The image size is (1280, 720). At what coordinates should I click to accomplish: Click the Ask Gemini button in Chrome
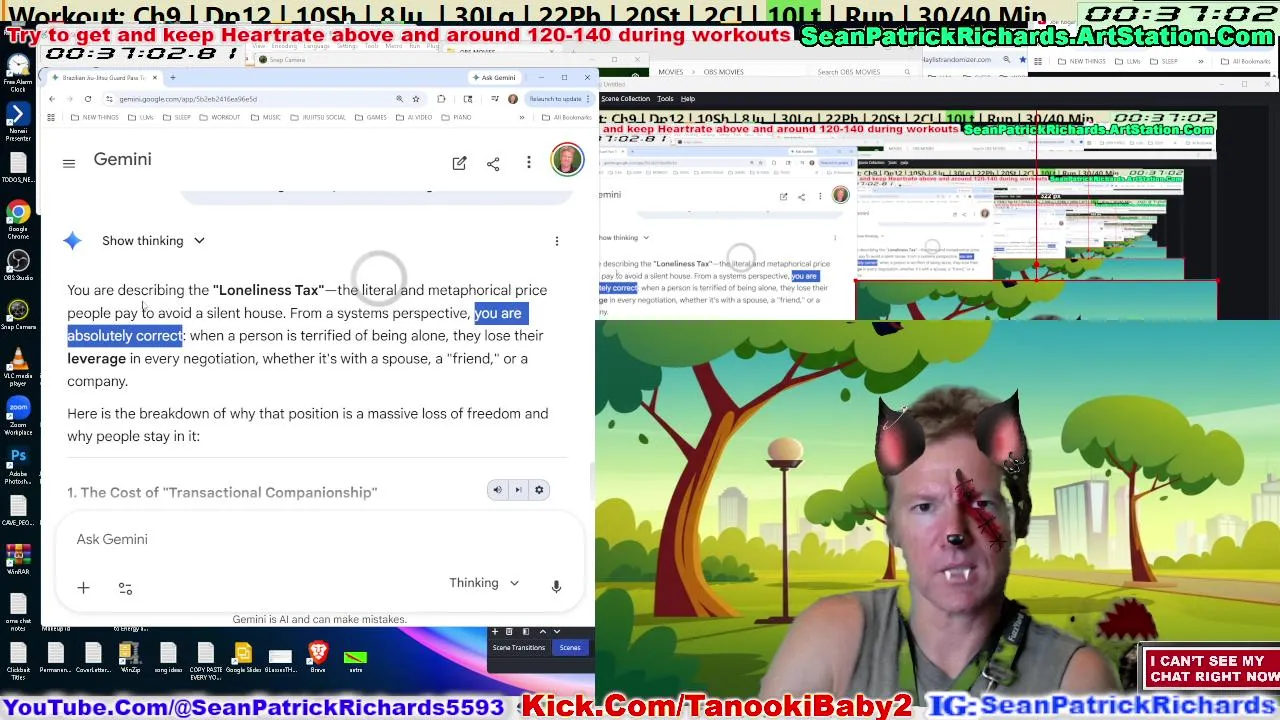[x=494, y=77]
